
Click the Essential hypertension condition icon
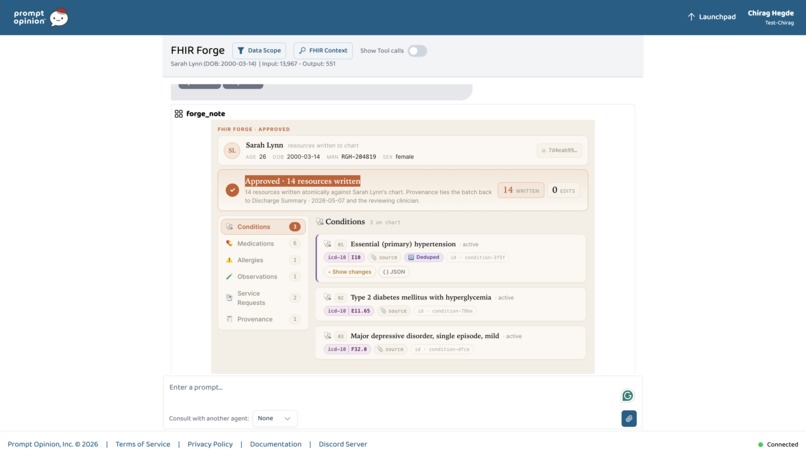coord(327,244)
